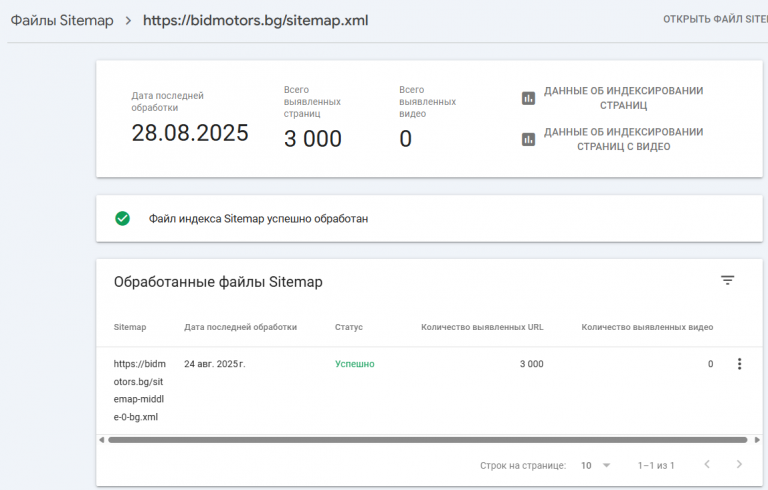The height and width of the screenshot is (490, 768).
Task: Click the Строк на странице label
Action: [x=523, y=466]
